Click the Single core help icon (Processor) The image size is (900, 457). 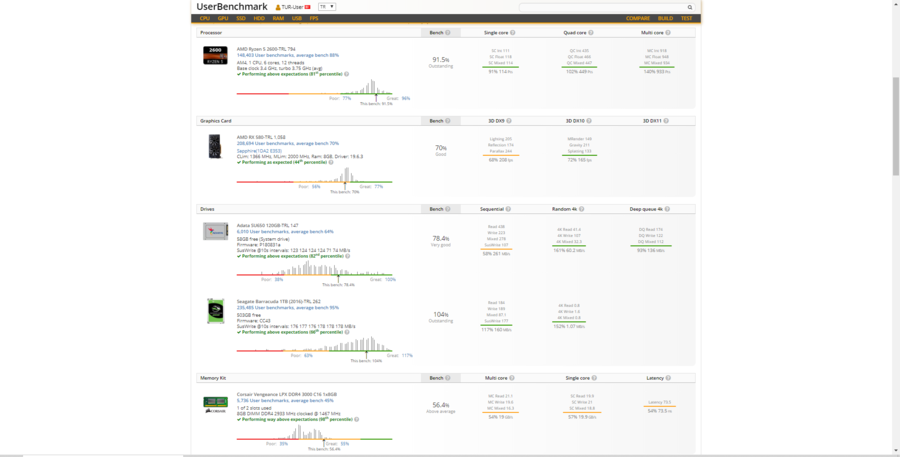click(x=513, y=33)
